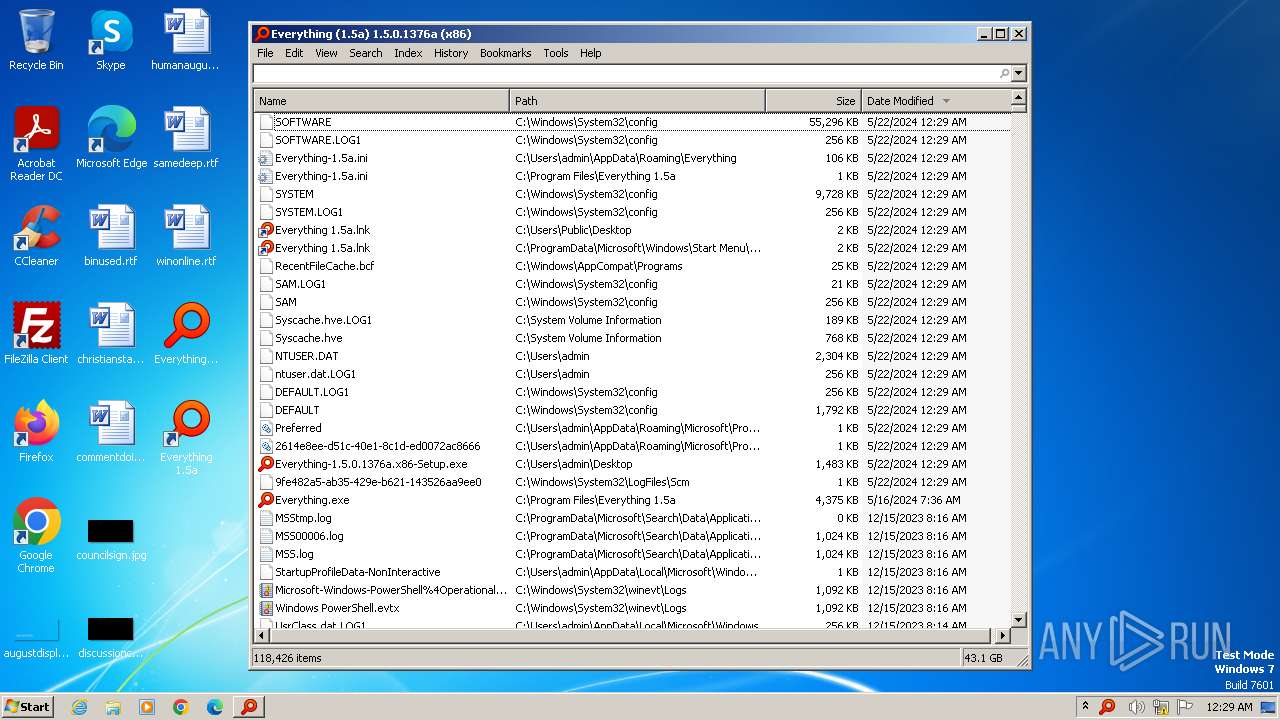Select the winonline.rtf desktop file
Viewport: 1280px width, 720px height.
coord(186,236)
